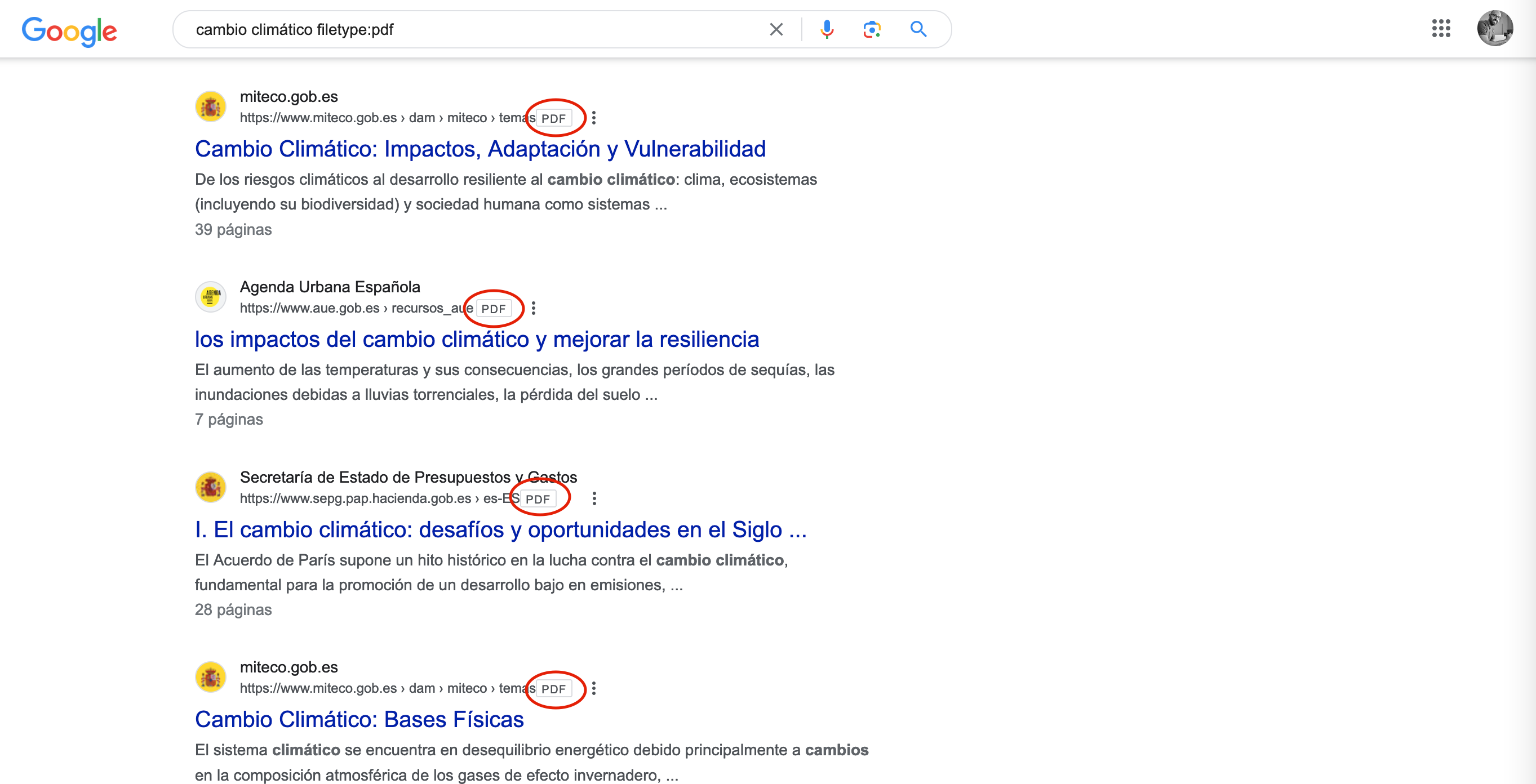This screenshot has height=784, width=1536.
Task: Open 'Cambio Climático: Bases Físicas'
Action: 358,720
